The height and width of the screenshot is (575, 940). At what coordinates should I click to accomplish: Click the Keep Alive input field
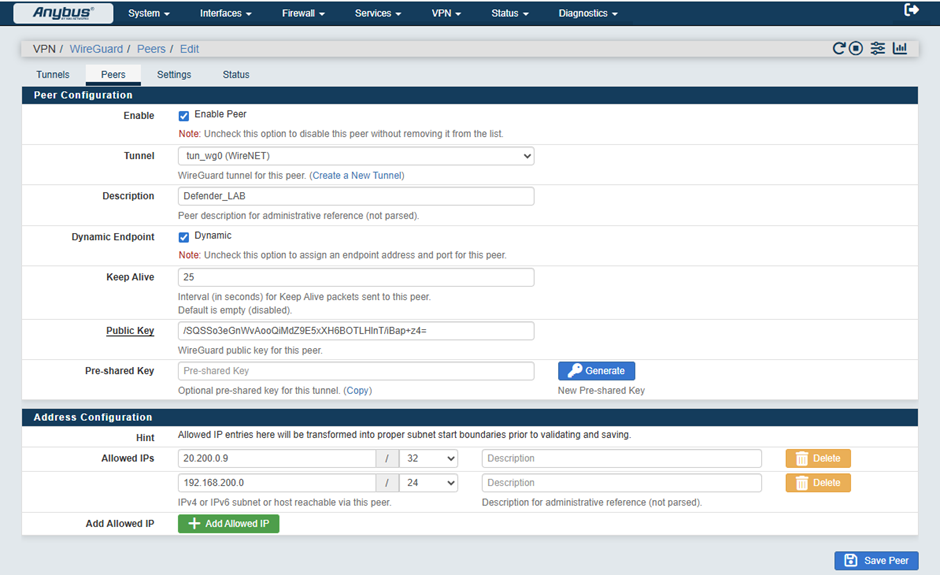tap(355, 277)
